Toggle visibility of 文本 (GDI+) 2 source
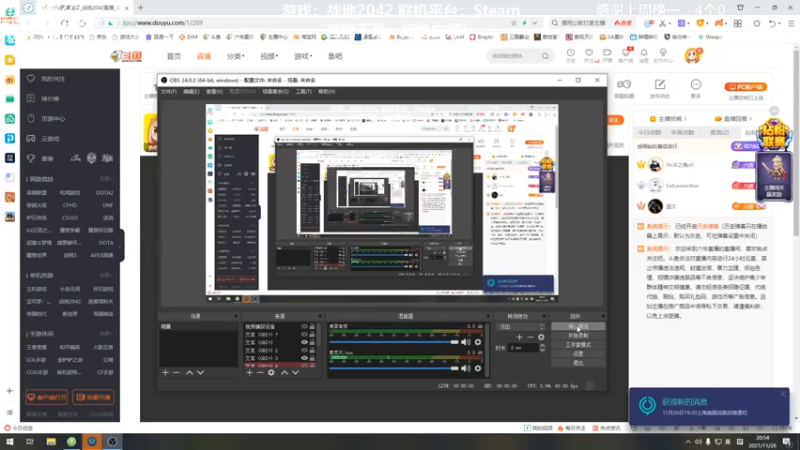Viewport: 800px width, 450px height. coord(305,351)
